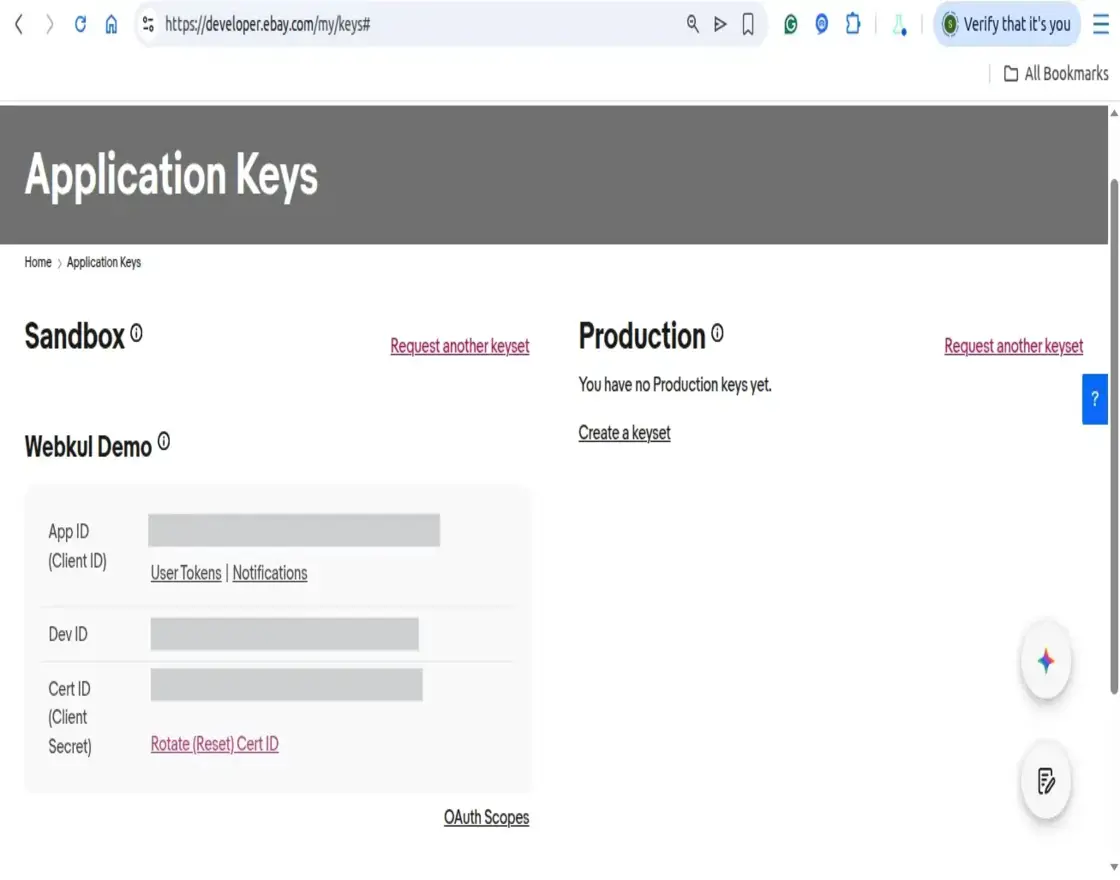Go forward with the browser forward arrow
Screen dimensions: 1120x880
pyautogui.click(x=49, y=24)
